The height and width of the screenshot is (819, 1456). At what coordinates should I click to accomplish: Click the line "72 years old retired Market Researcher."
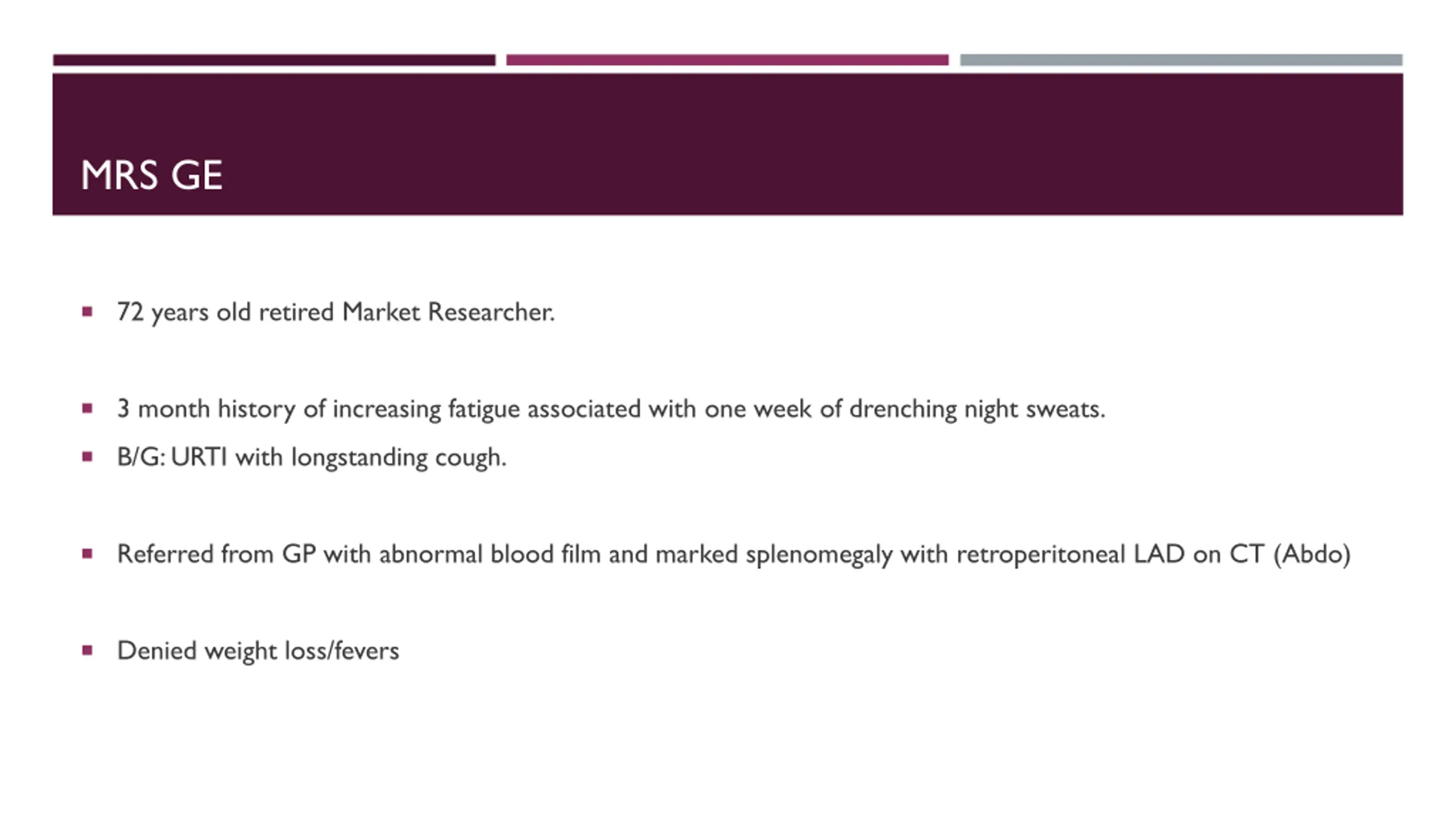tap(336, 312)
